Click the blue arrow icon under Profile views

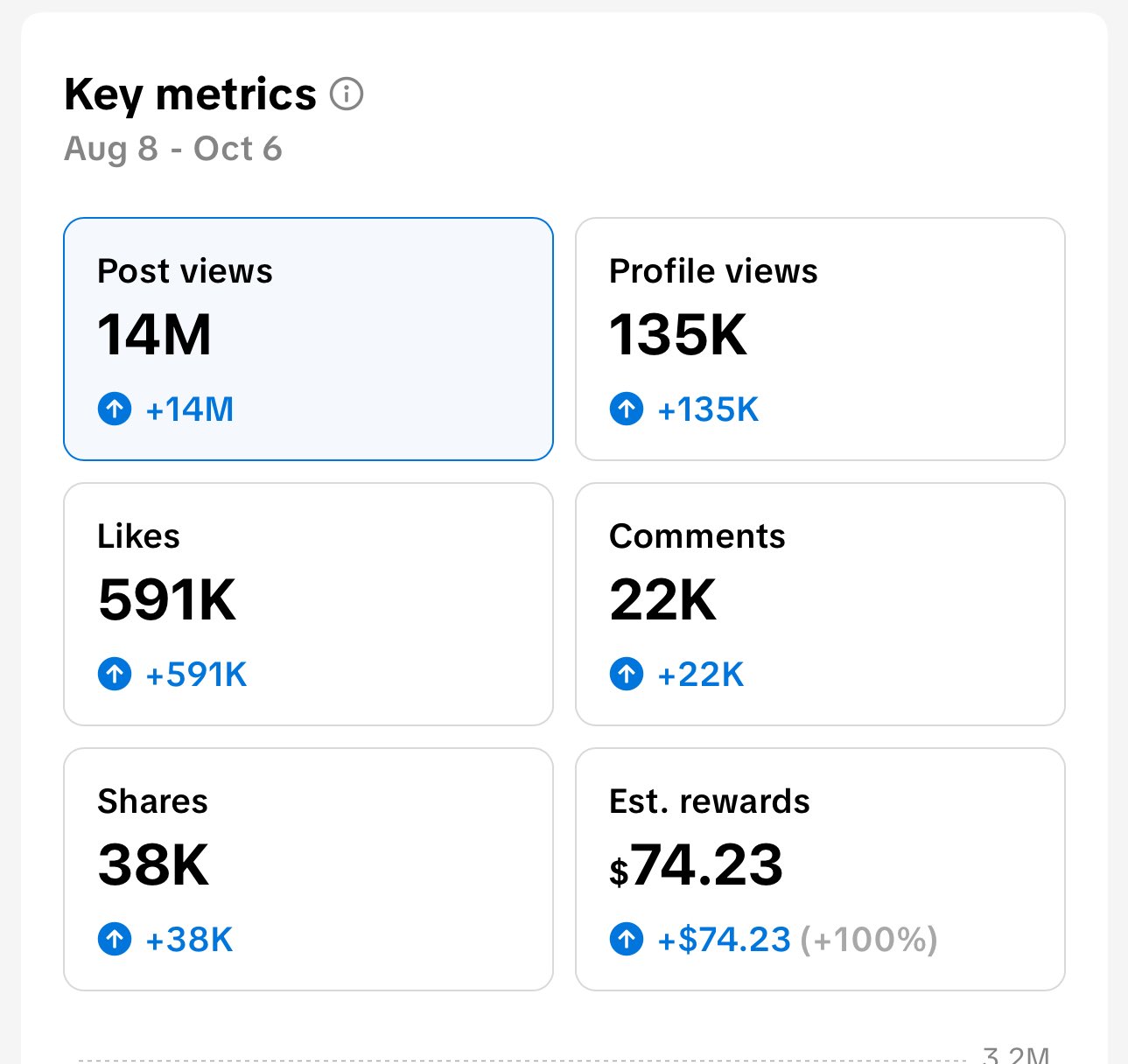click(x=627, y=409)
